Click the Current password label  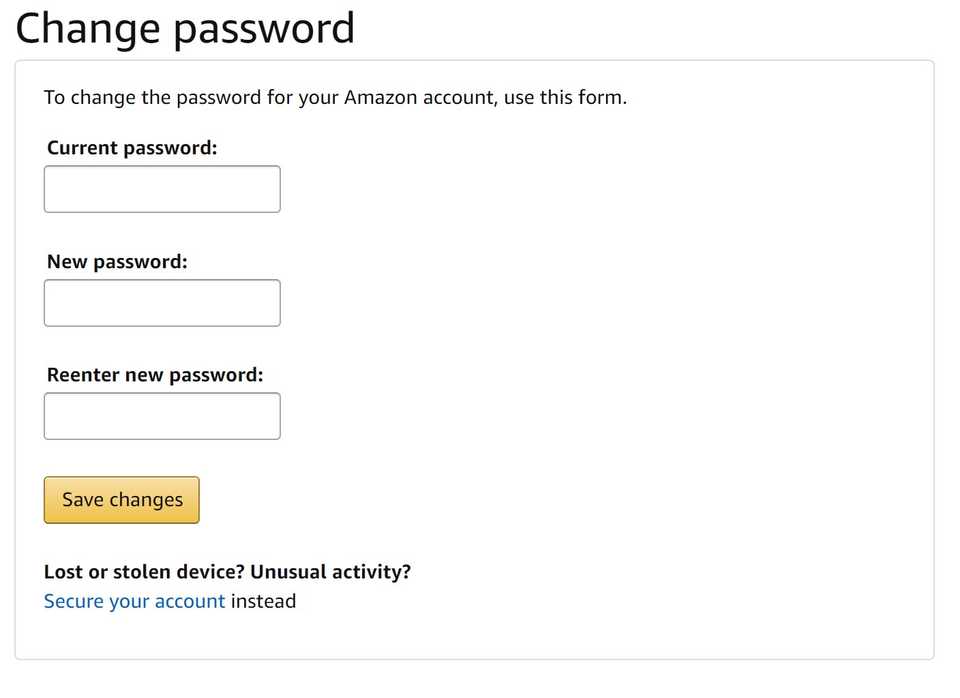pos(131,147)
